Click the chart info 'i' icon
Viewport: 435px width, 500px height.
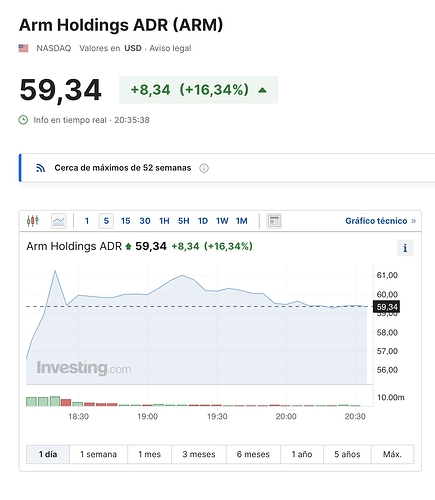pos(405,248)
